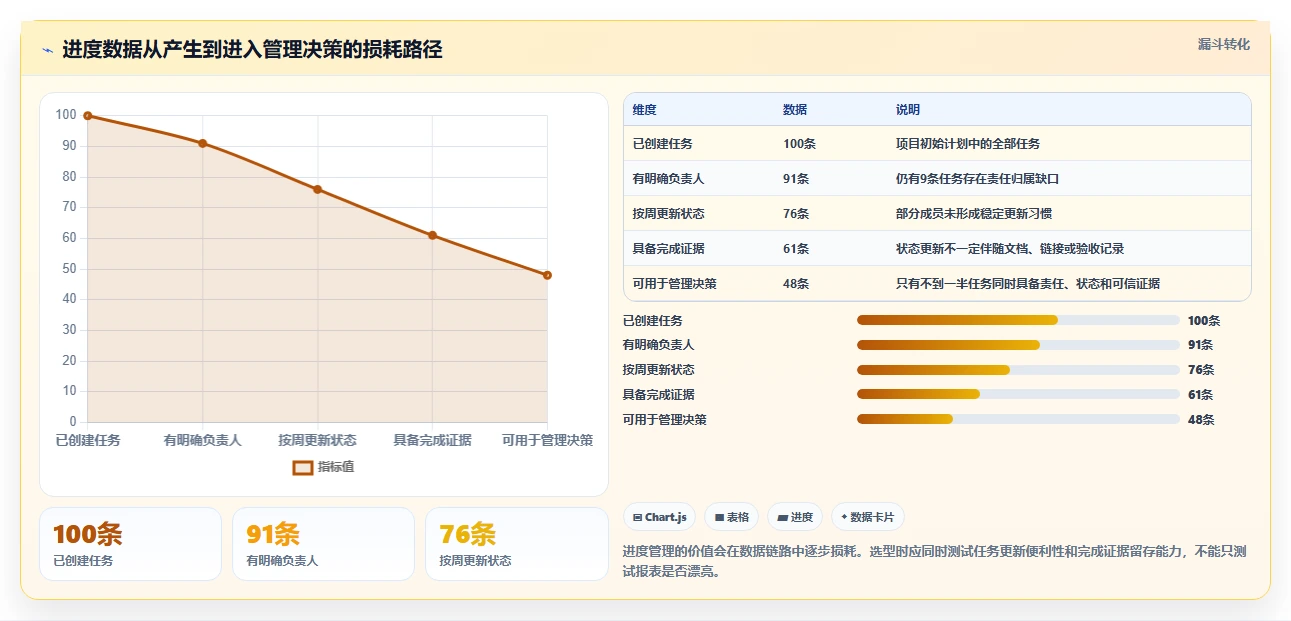Viewport: 1291px width, 621px height.
Task: Click the 数据卡片 chip
Action: point(868,517)
